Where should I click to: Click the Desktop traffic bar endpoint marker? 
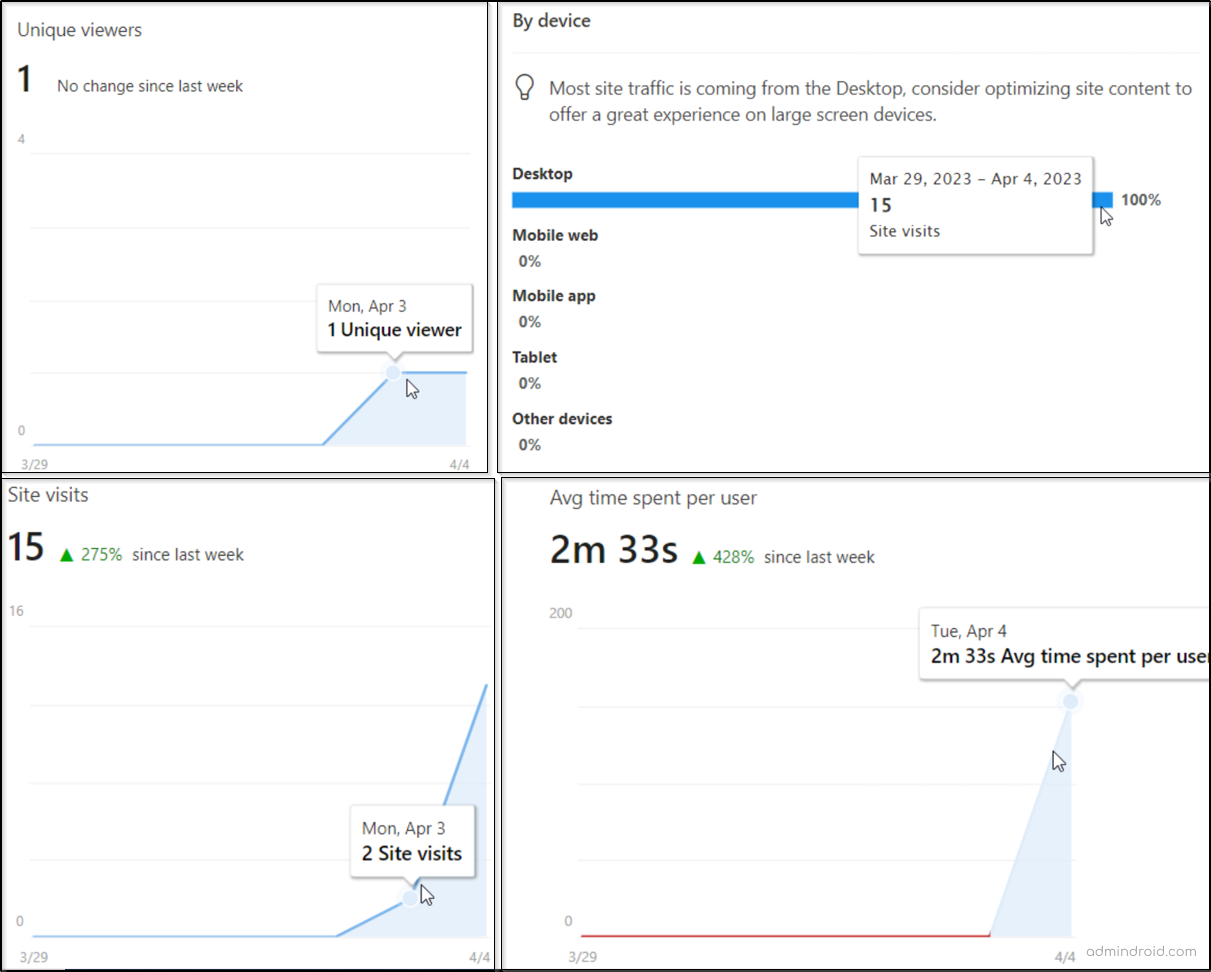pyautogui.click(x=1104, y=200)
